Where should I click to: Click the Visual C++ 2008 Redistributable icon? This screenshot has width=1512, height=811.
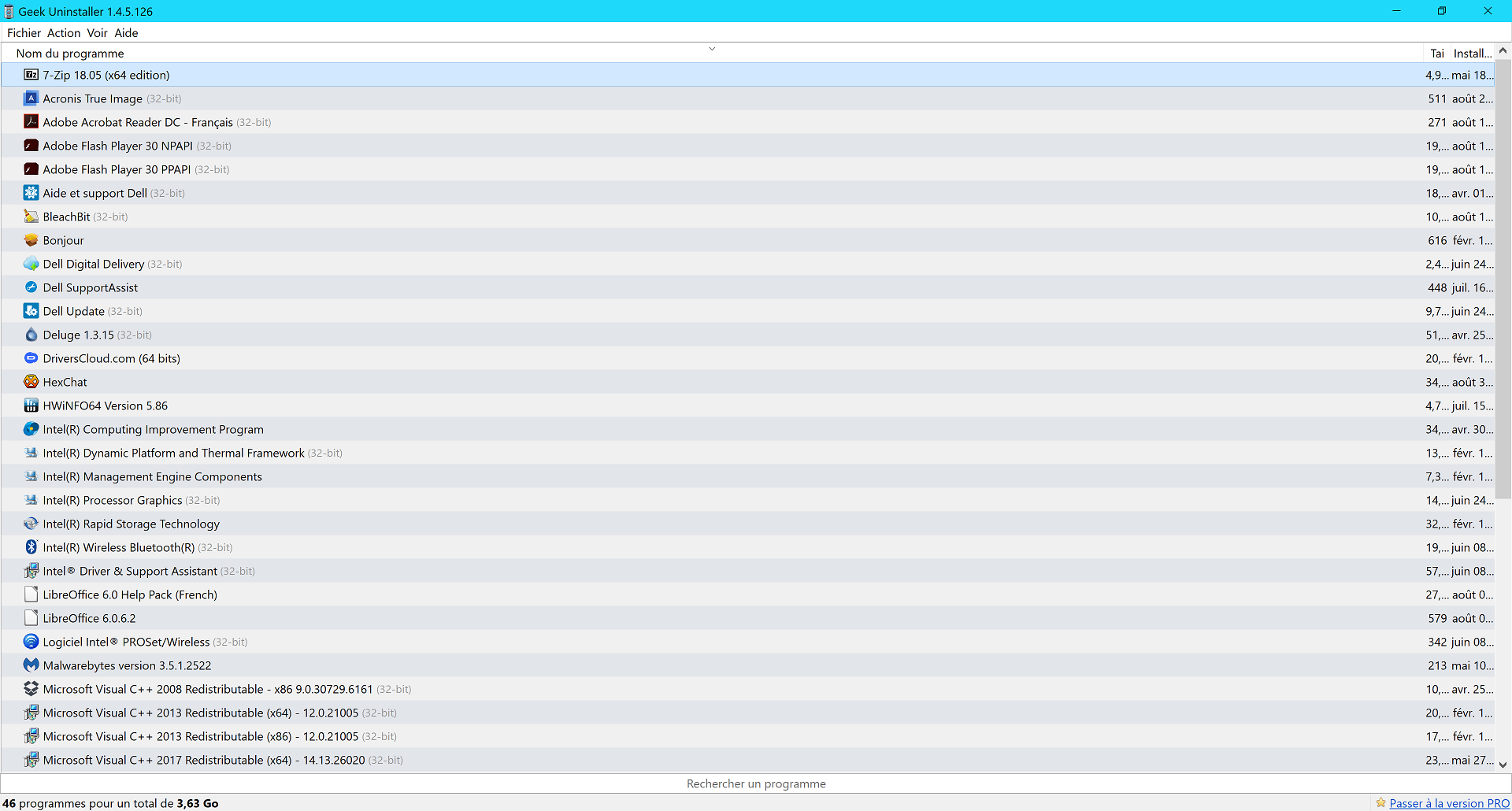(31, 689)
